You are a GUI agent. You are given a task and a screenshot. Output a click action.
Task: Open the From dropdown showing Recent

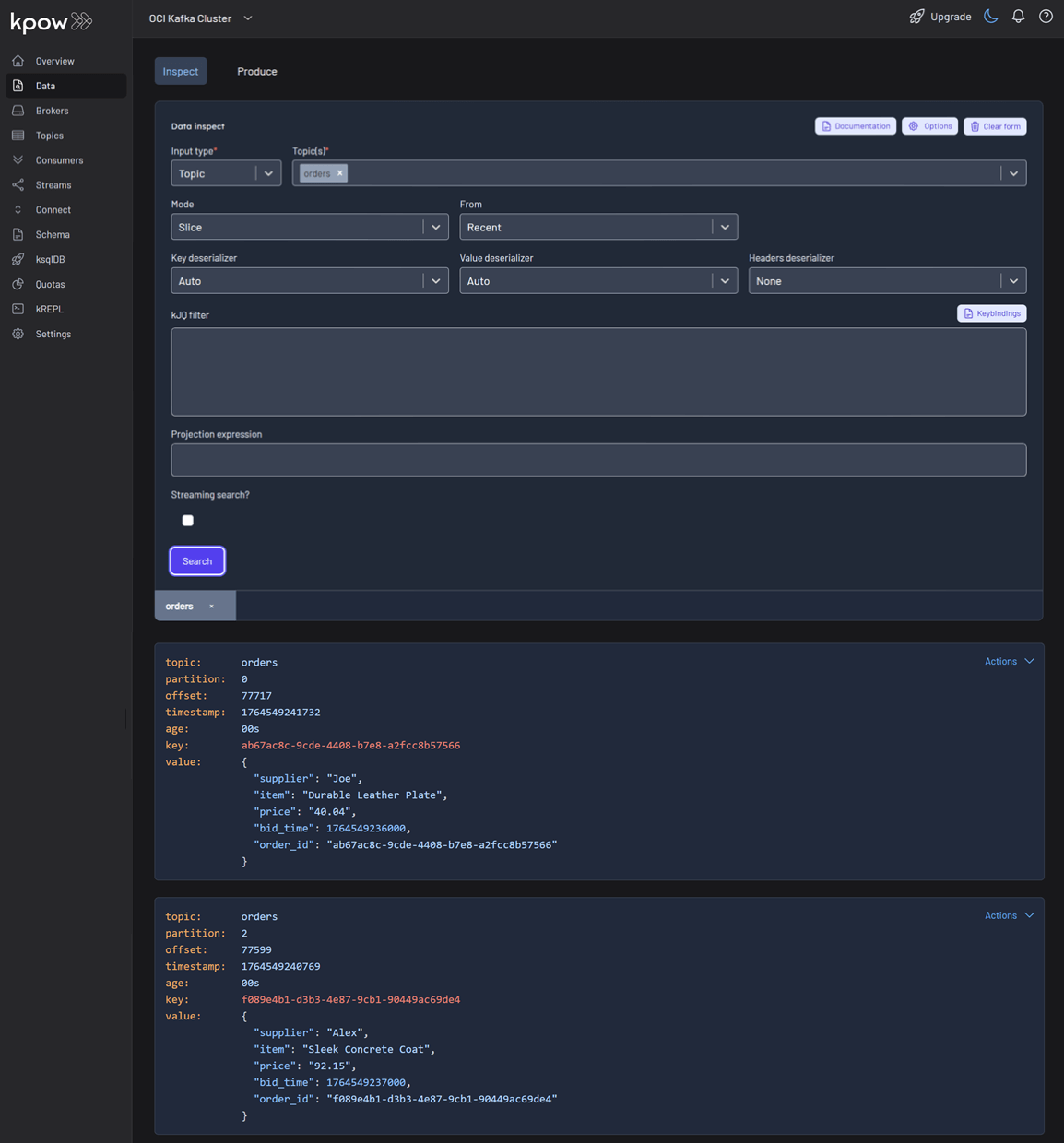598,227
